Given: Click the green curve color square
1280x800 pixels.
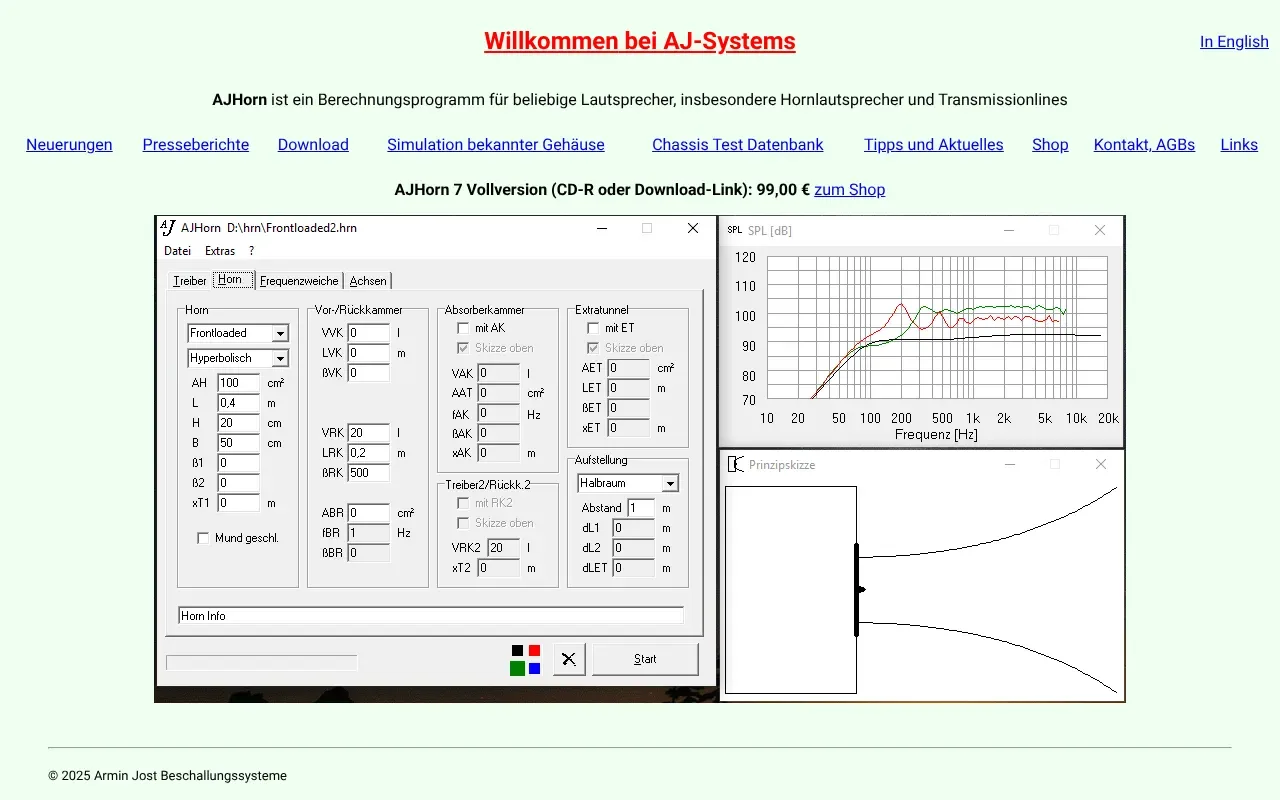Looking at the screenshot, I should (517, 668).
